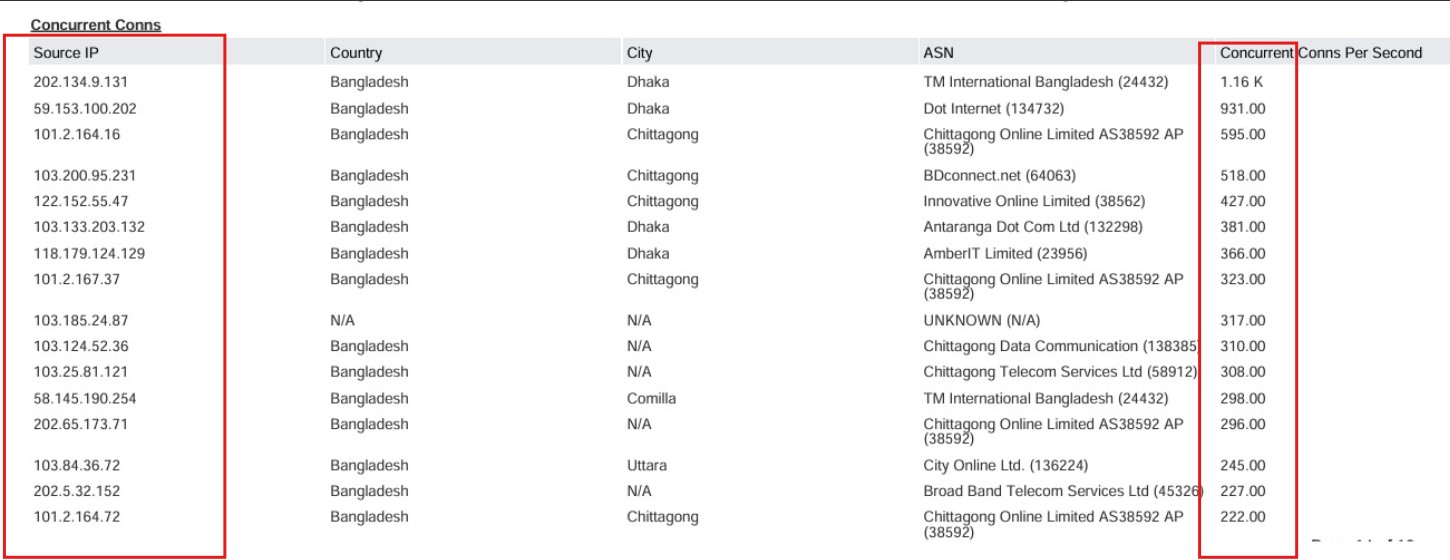Click the BDconnect.net (64063) ASN entry
The height and width of the screenshot is (560, 1450).
pyautogui.click(x=999, y=175)
